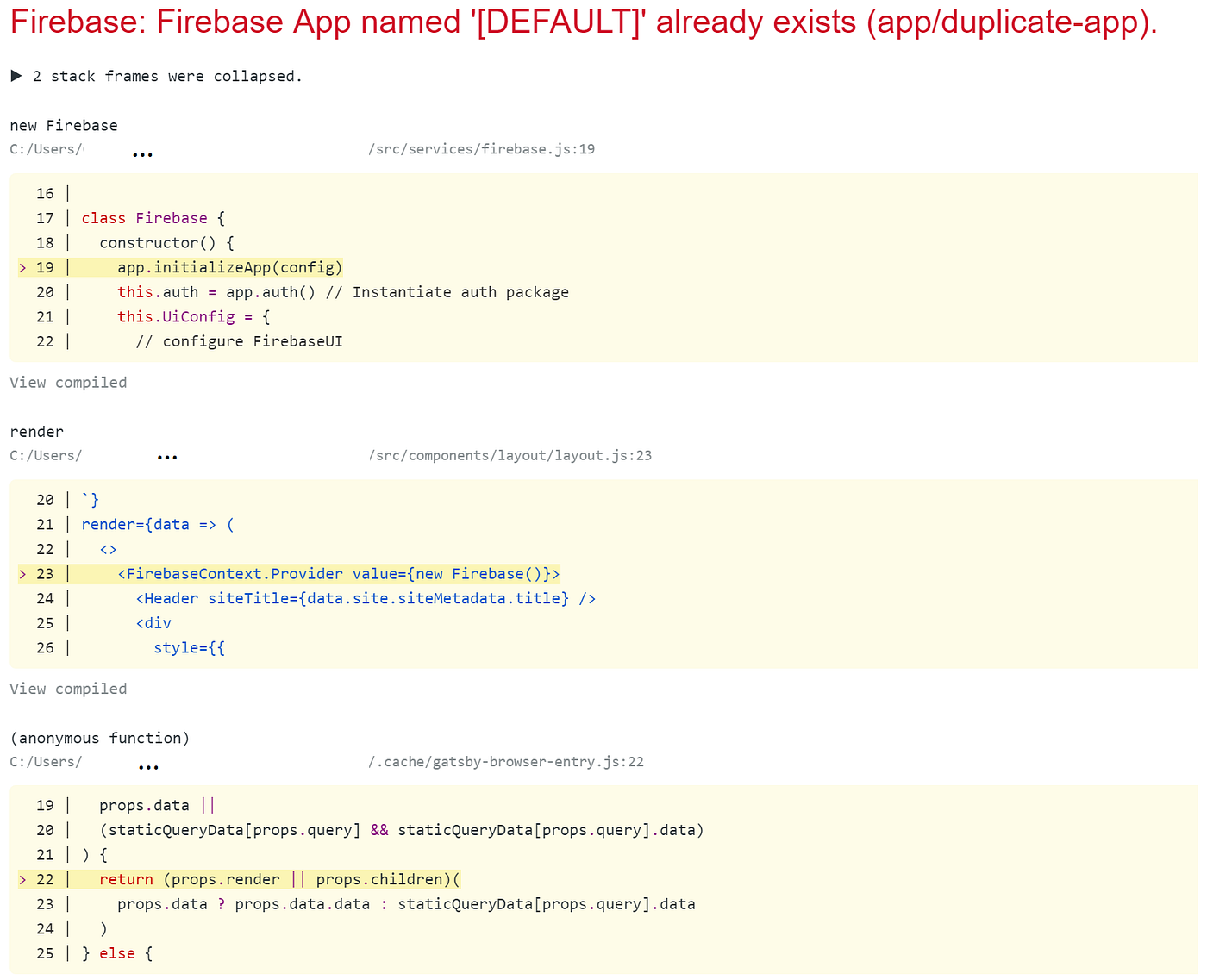The width and height of the screenshot is (1207, 980).
Task: Select the render stack frame label
Action: [36, 431]
